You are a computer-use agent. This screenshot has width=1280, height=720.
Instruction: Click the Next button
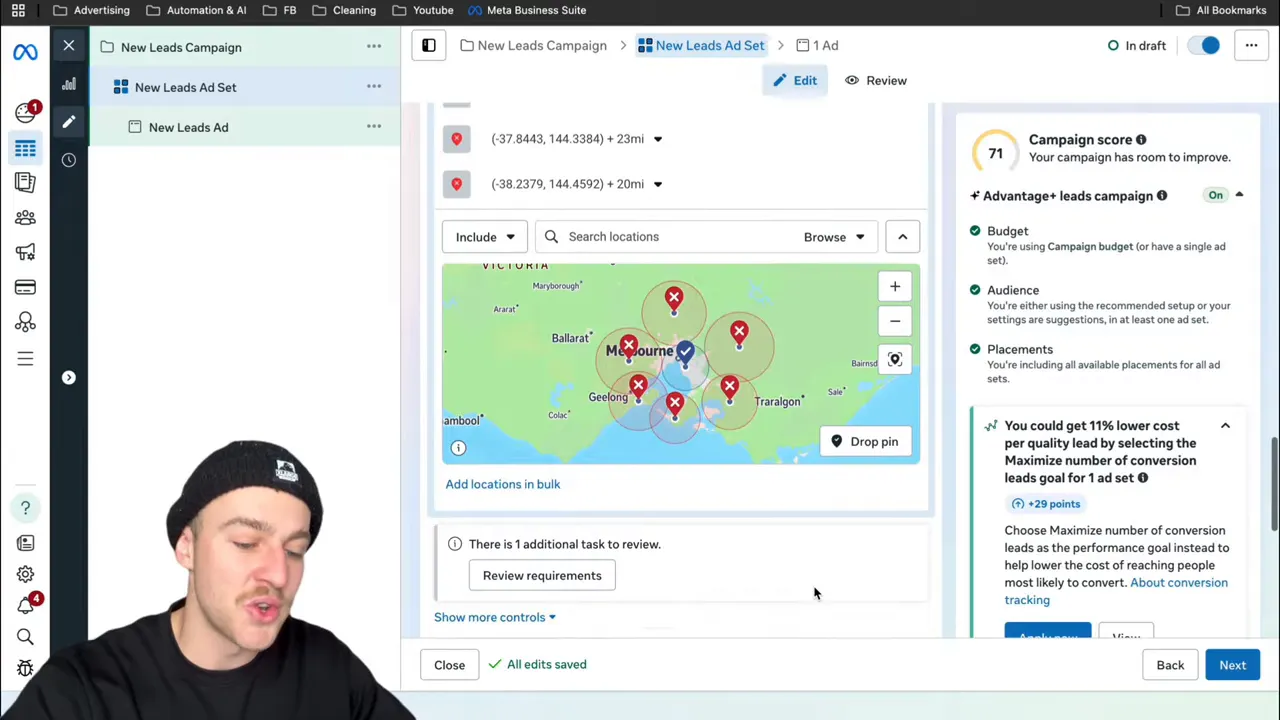pos(1232,665)
